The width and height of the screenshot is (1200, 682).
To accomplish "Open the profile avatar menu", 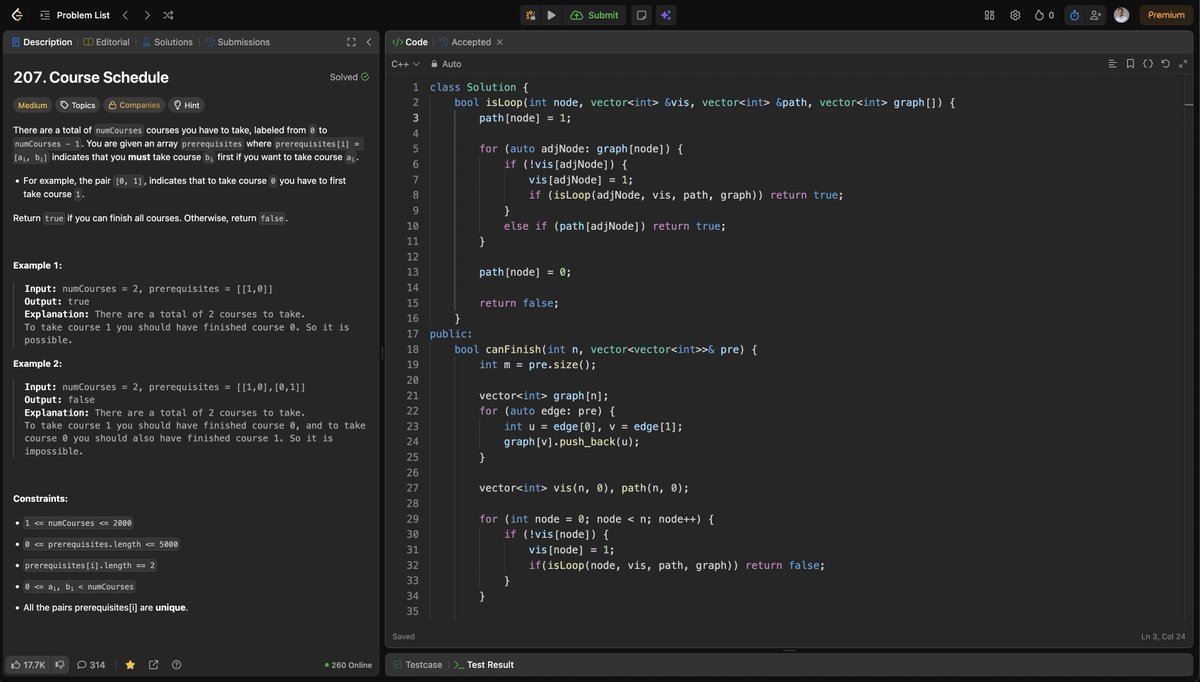I will (1122, 15).
